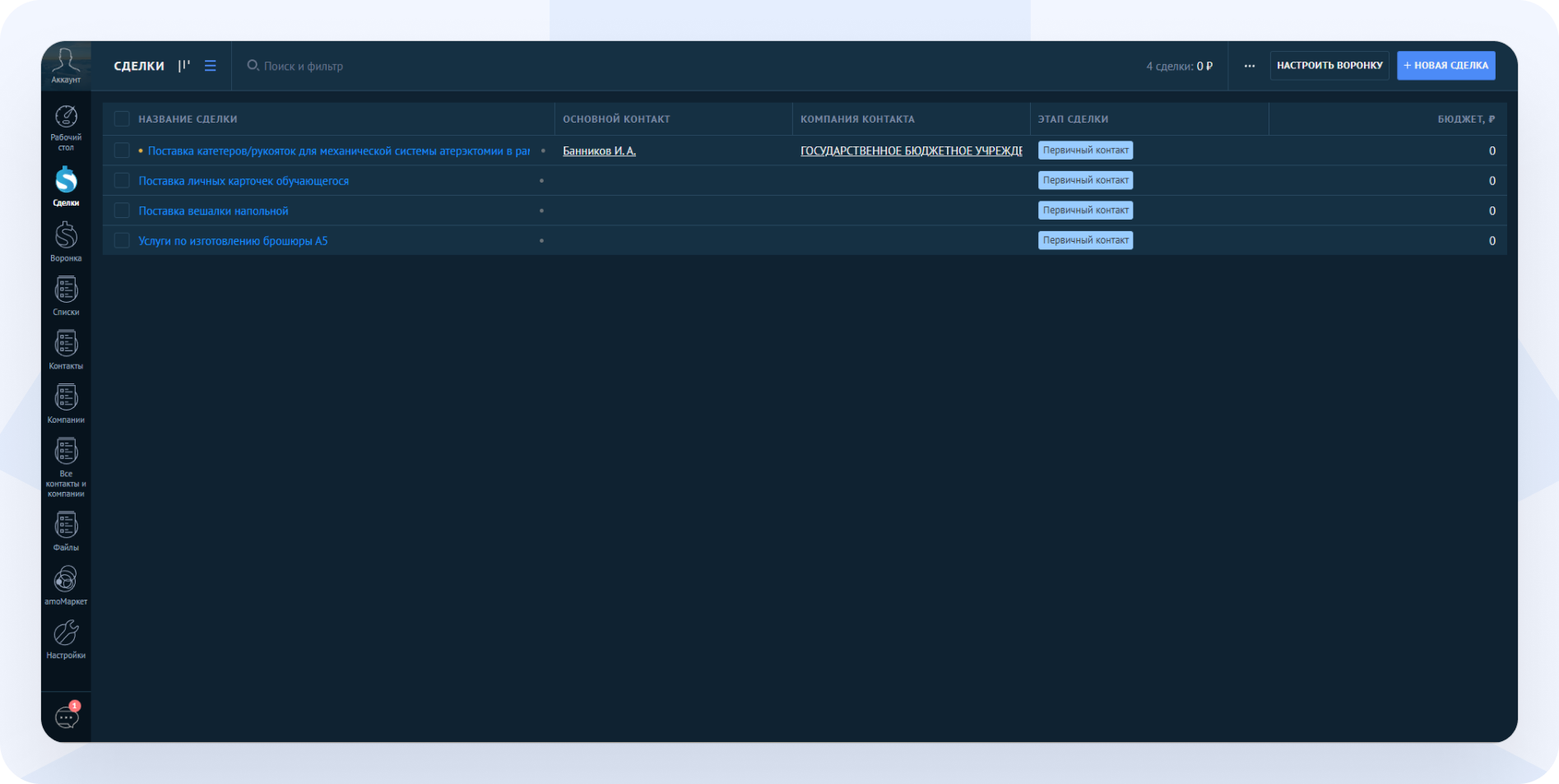Open the Файлы sidebar icon
1559x784 pixels.
point(66,526)
